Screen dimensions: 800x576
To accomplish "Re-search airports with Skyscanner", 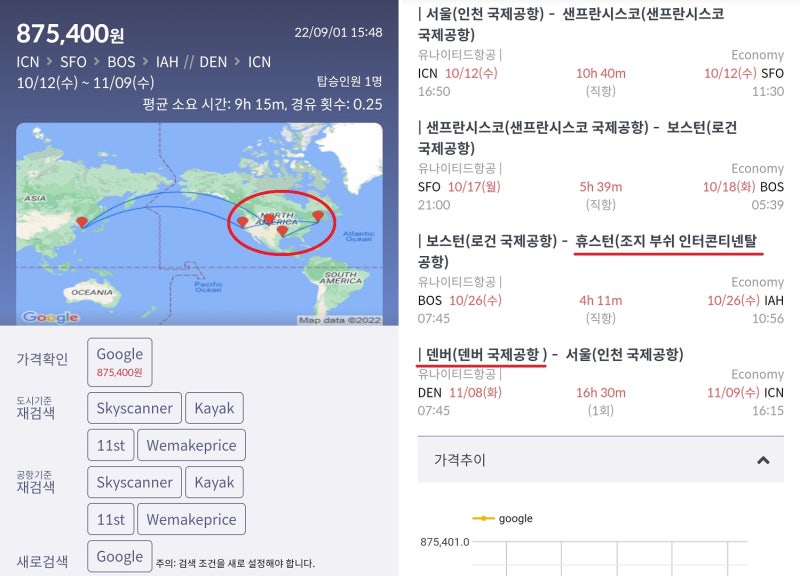I will [133, 482].
